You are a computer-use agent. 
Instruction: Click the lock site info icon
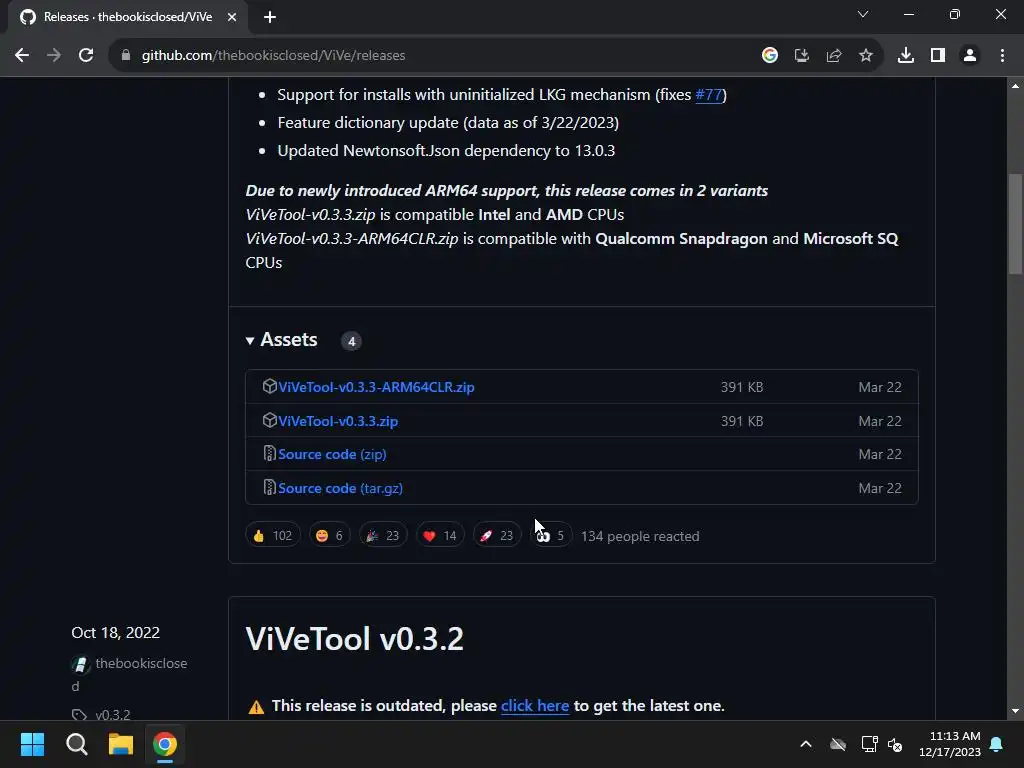126,56
